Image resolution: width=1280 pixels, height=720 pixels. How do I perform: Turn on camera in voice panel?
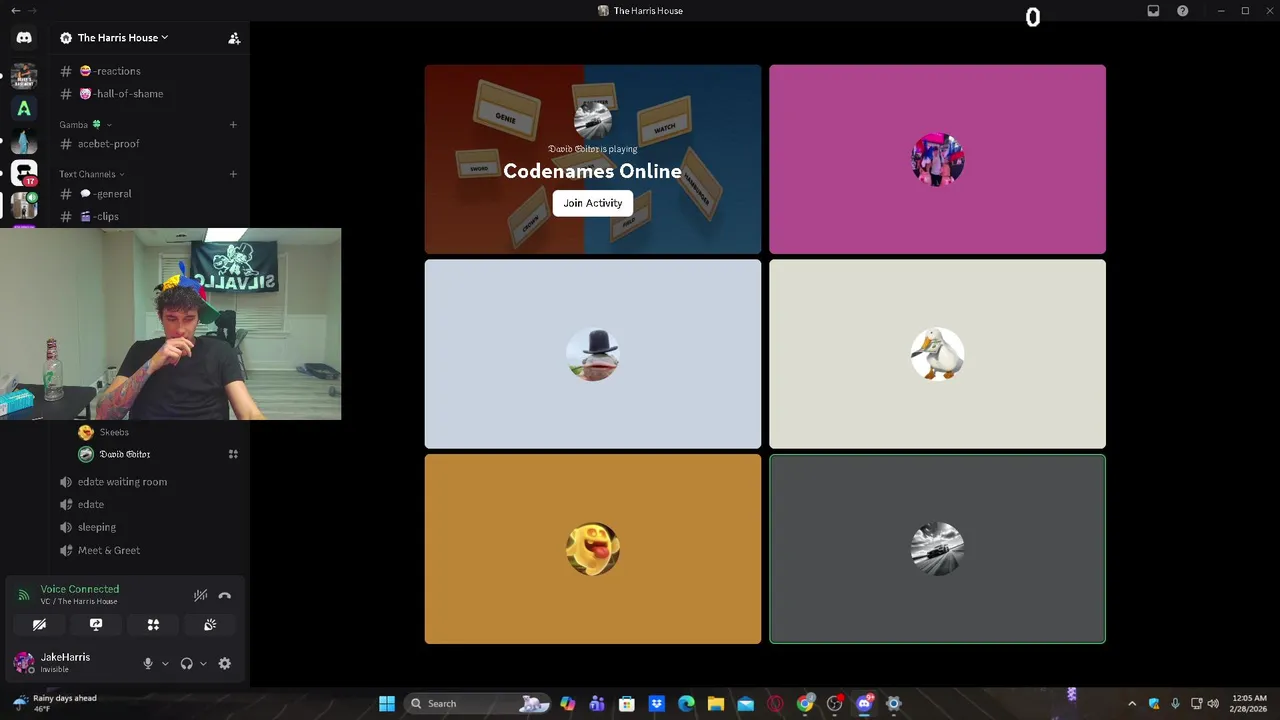point(39,624)
